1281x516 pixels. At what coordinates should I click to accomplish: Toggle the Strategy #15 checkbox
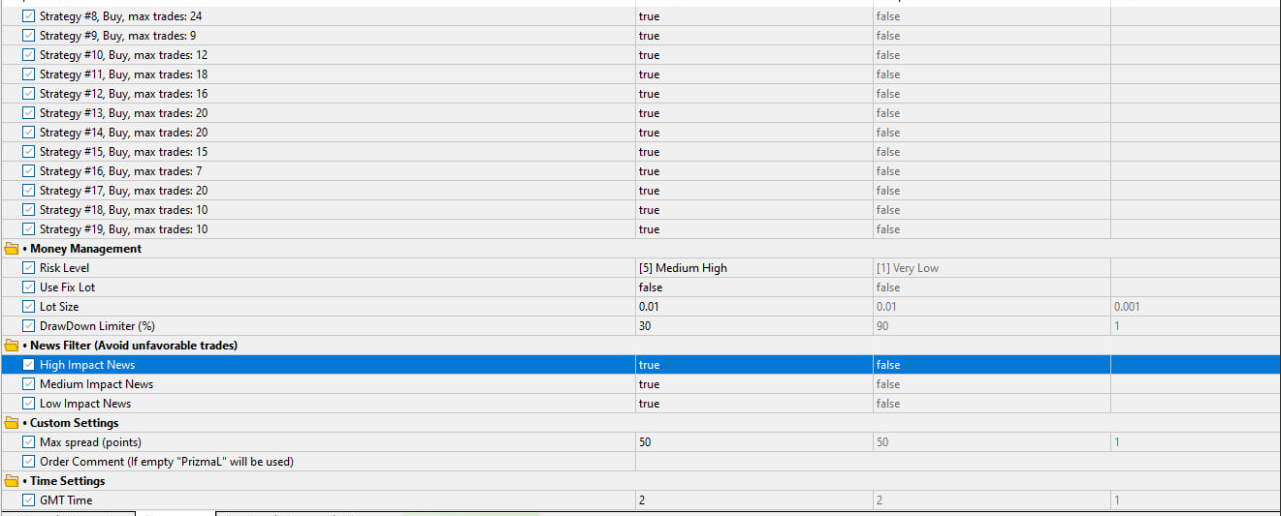click(x=28, y=152)
